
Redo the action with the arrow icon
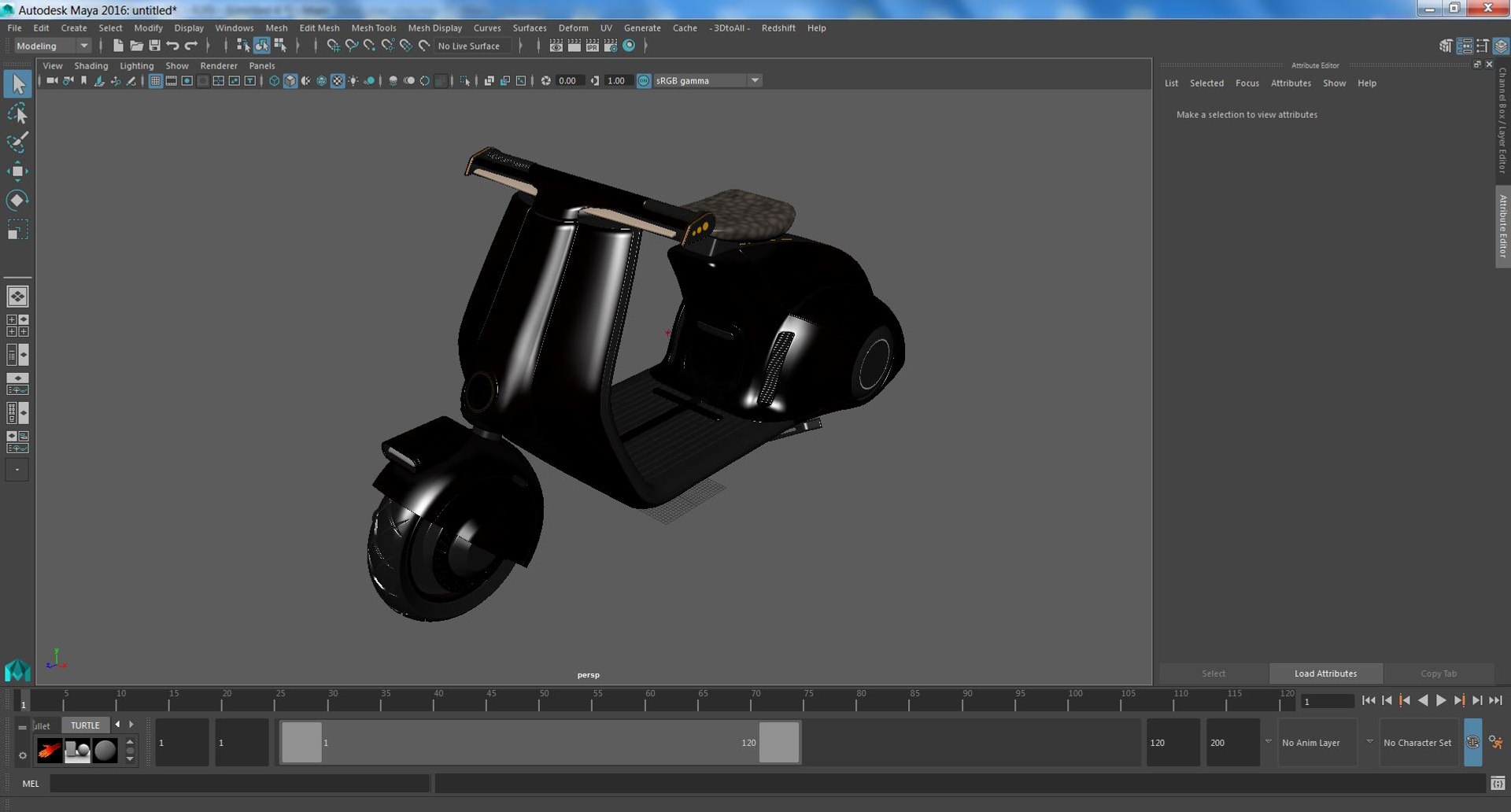point(190,46)
